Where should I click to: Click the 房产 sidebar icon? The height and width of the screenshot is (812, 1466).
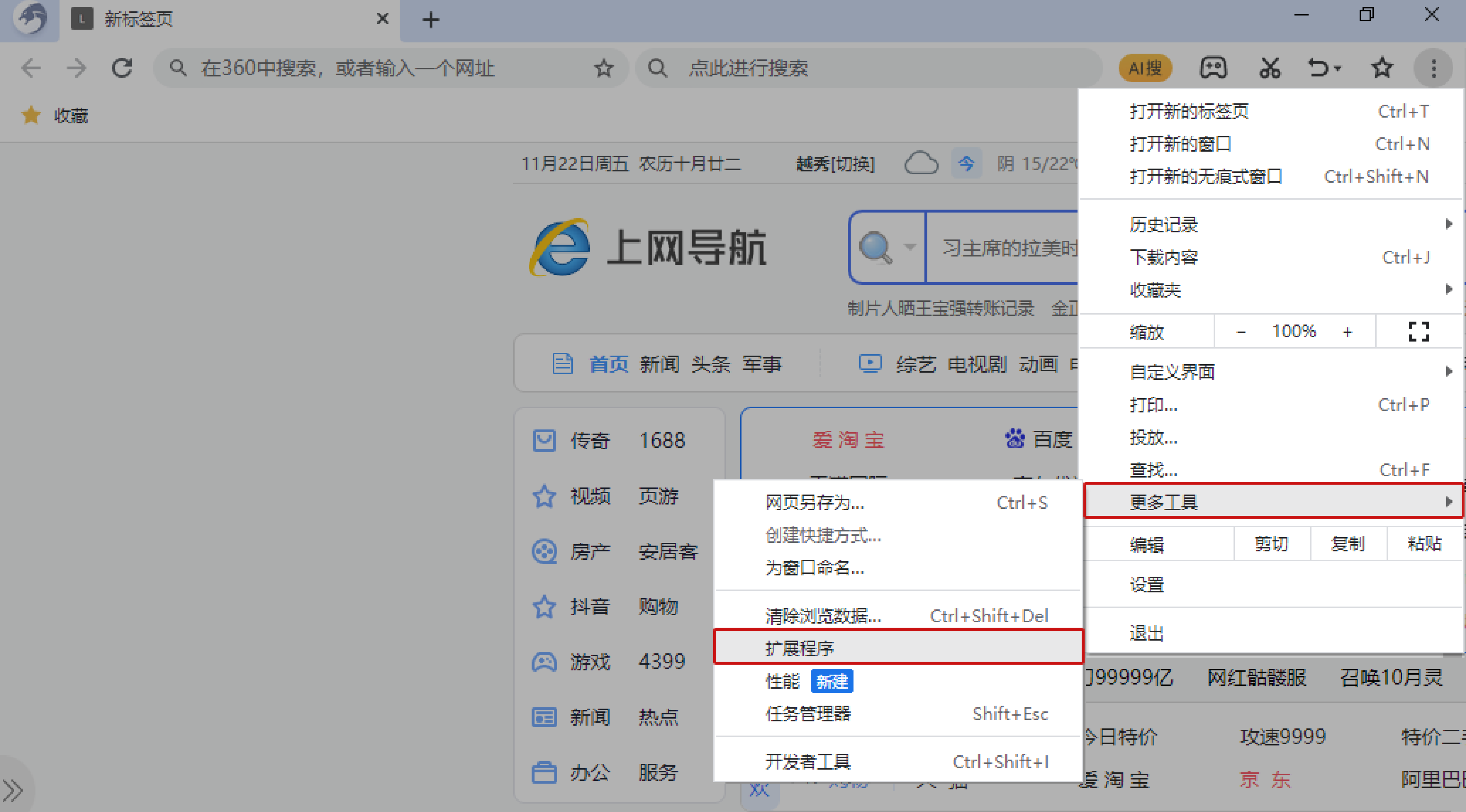[x=544, y=551]
